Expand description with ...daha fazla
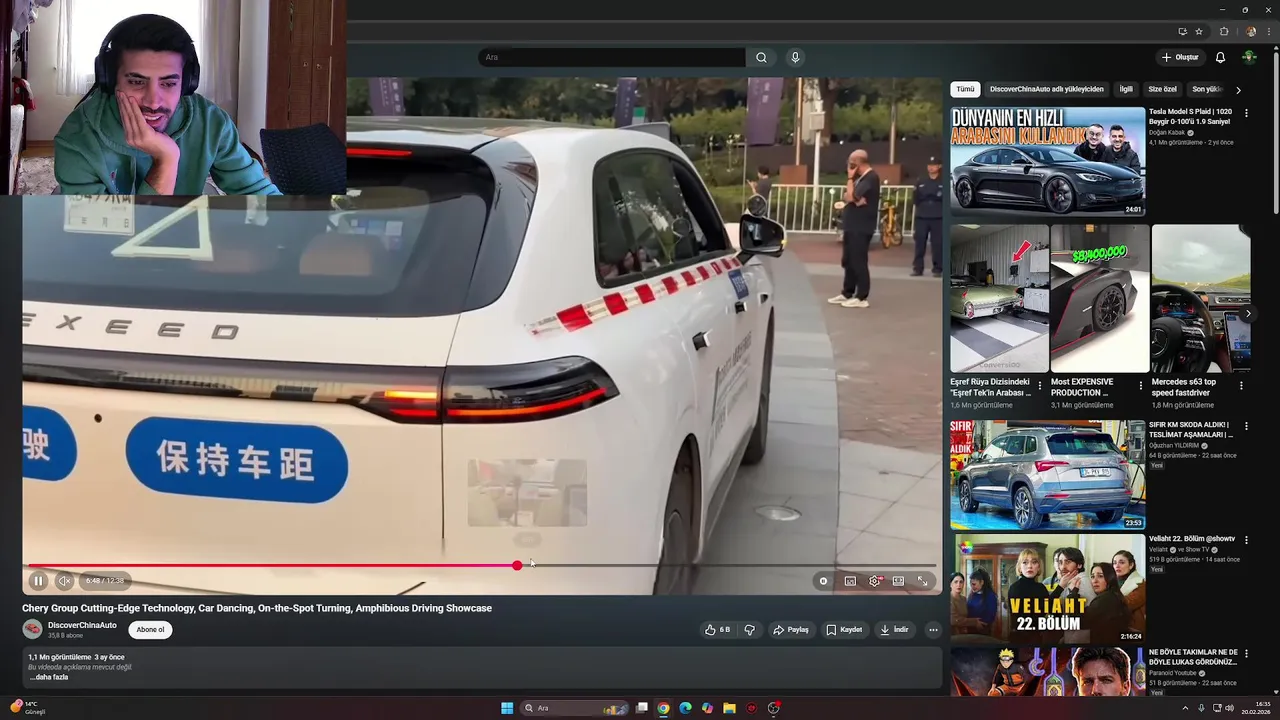The height and width of the screenshot is (720, 1280). pos(49,677)
